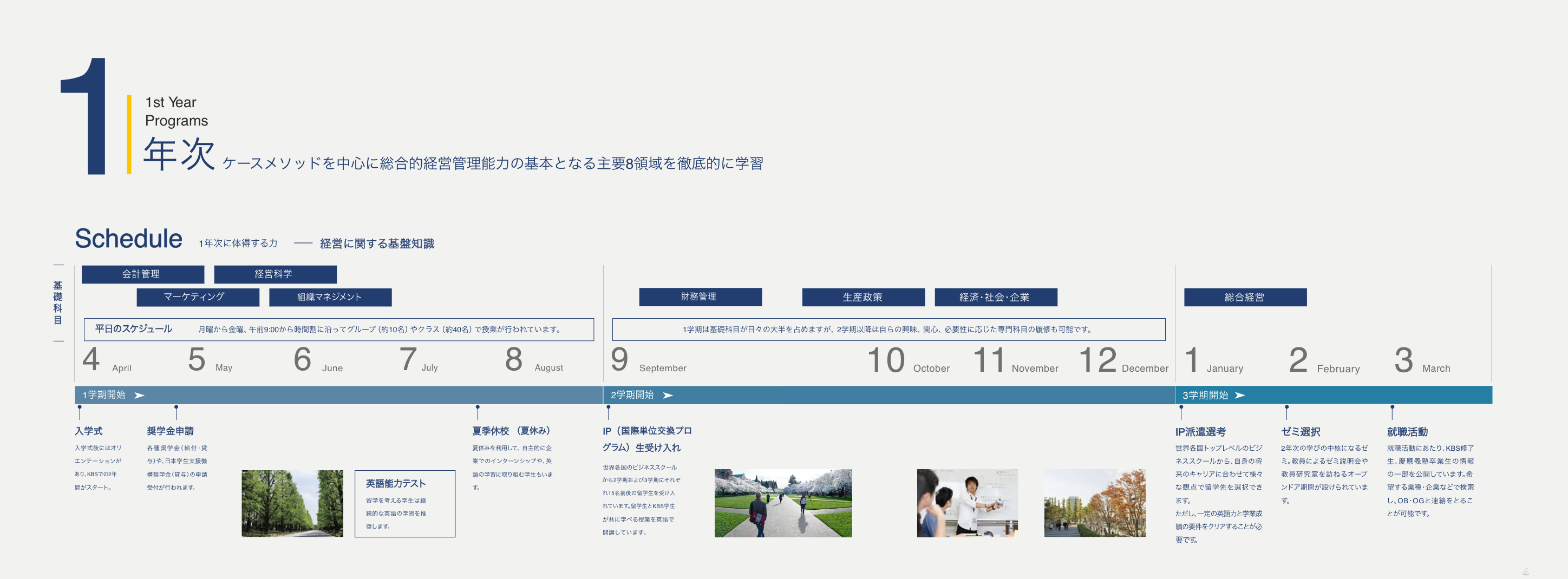Click the arrow icon beside 2学期開始
The width and height of the screenshot is (1568, 579).
click(668, 396)
